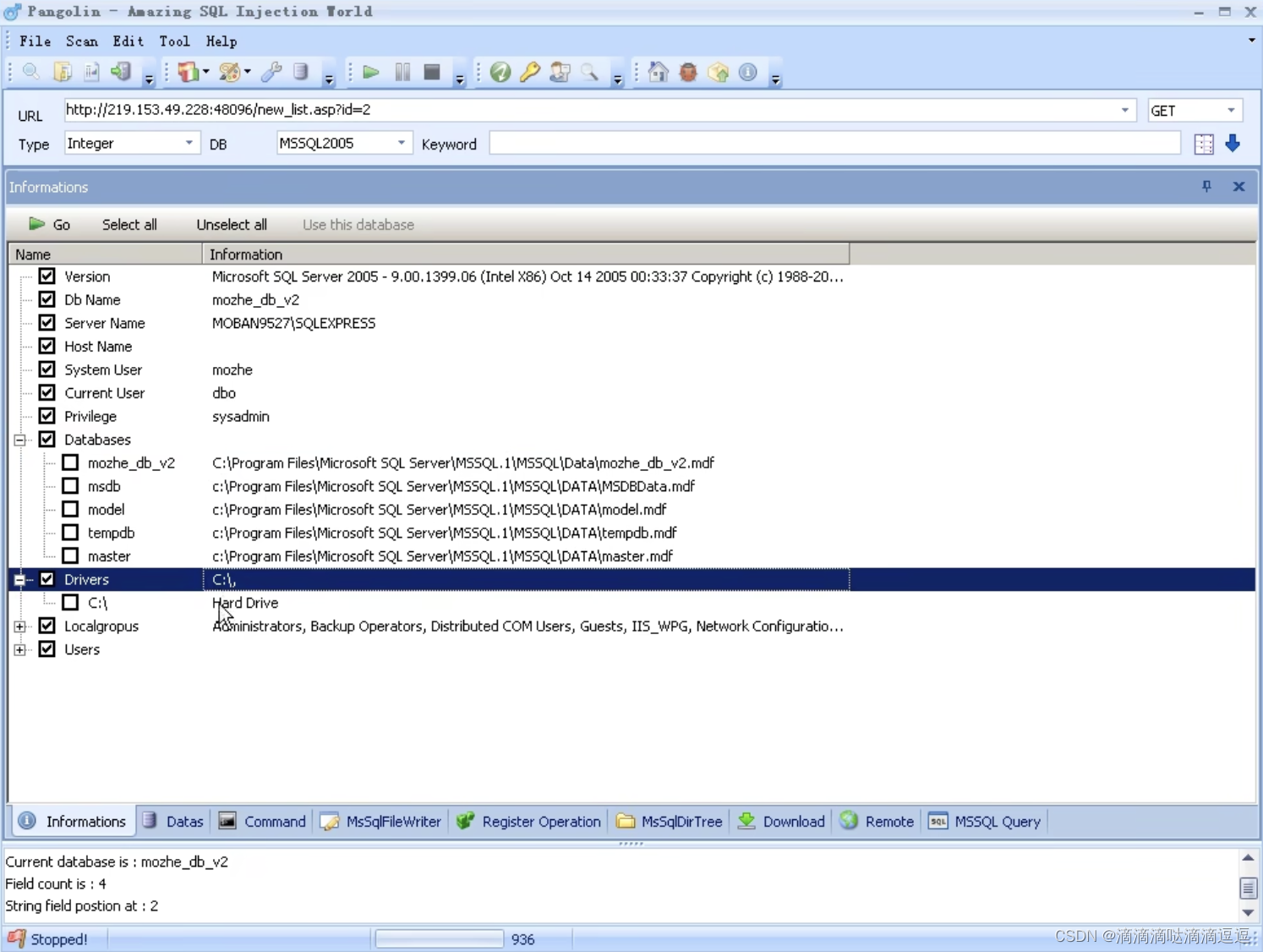
Task: Open the golden Key injection tool
Action: click(x=529, y=73)
